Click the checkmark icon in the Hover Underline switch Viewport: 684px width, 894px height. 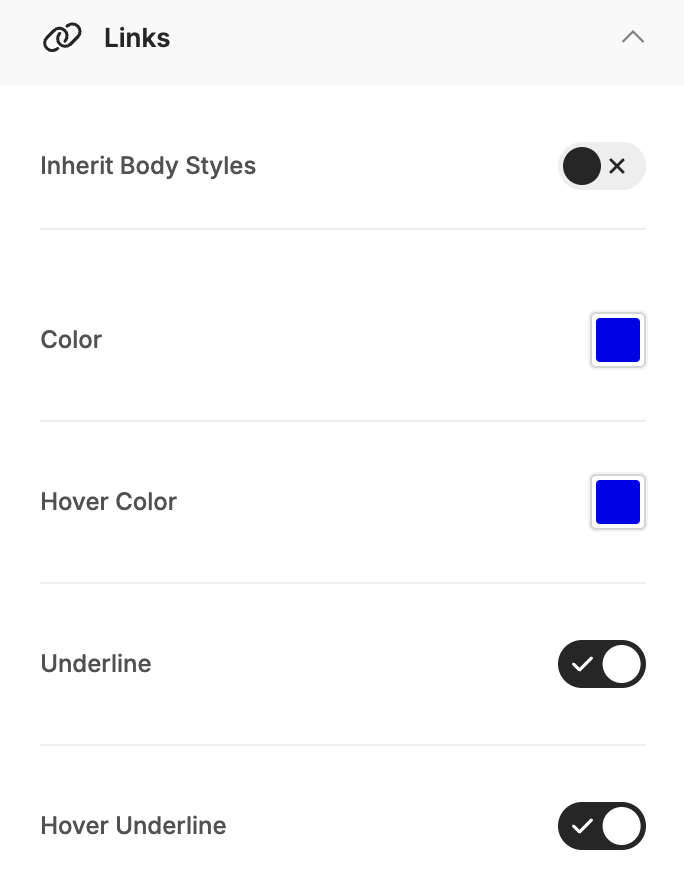click(582, 826)
